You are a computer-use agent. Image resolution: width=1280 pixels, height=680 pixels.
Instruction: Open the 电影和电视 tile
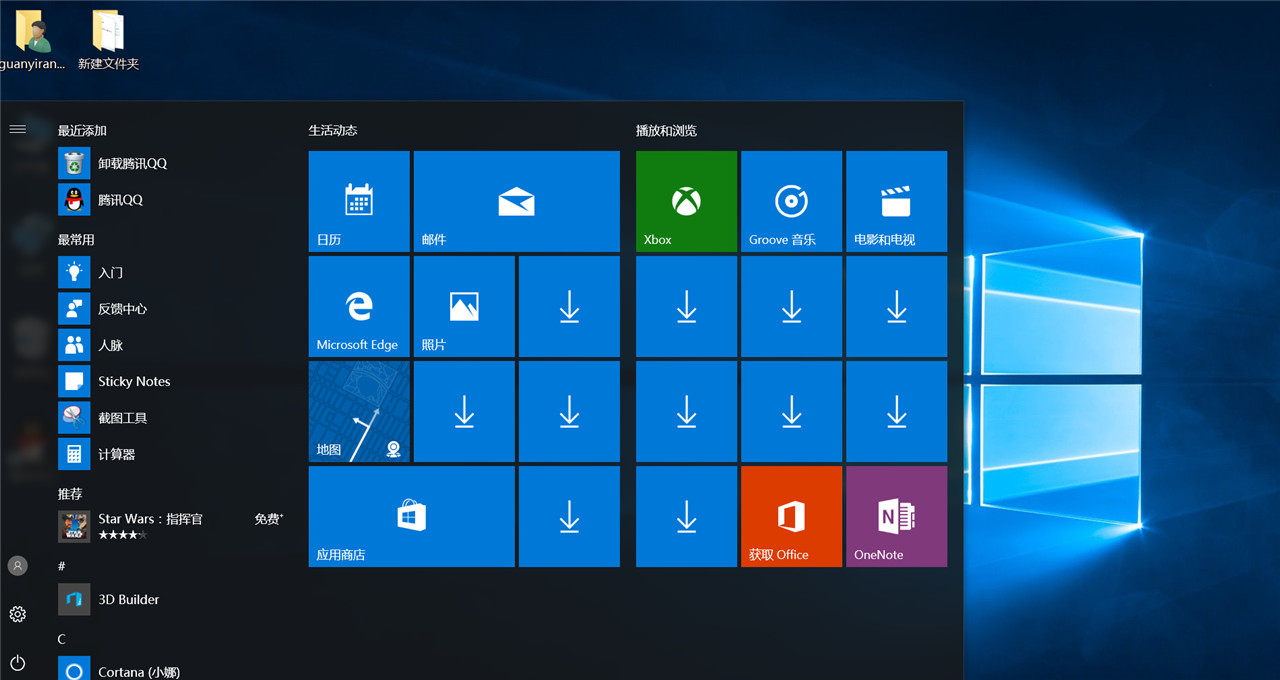(896, 201)
